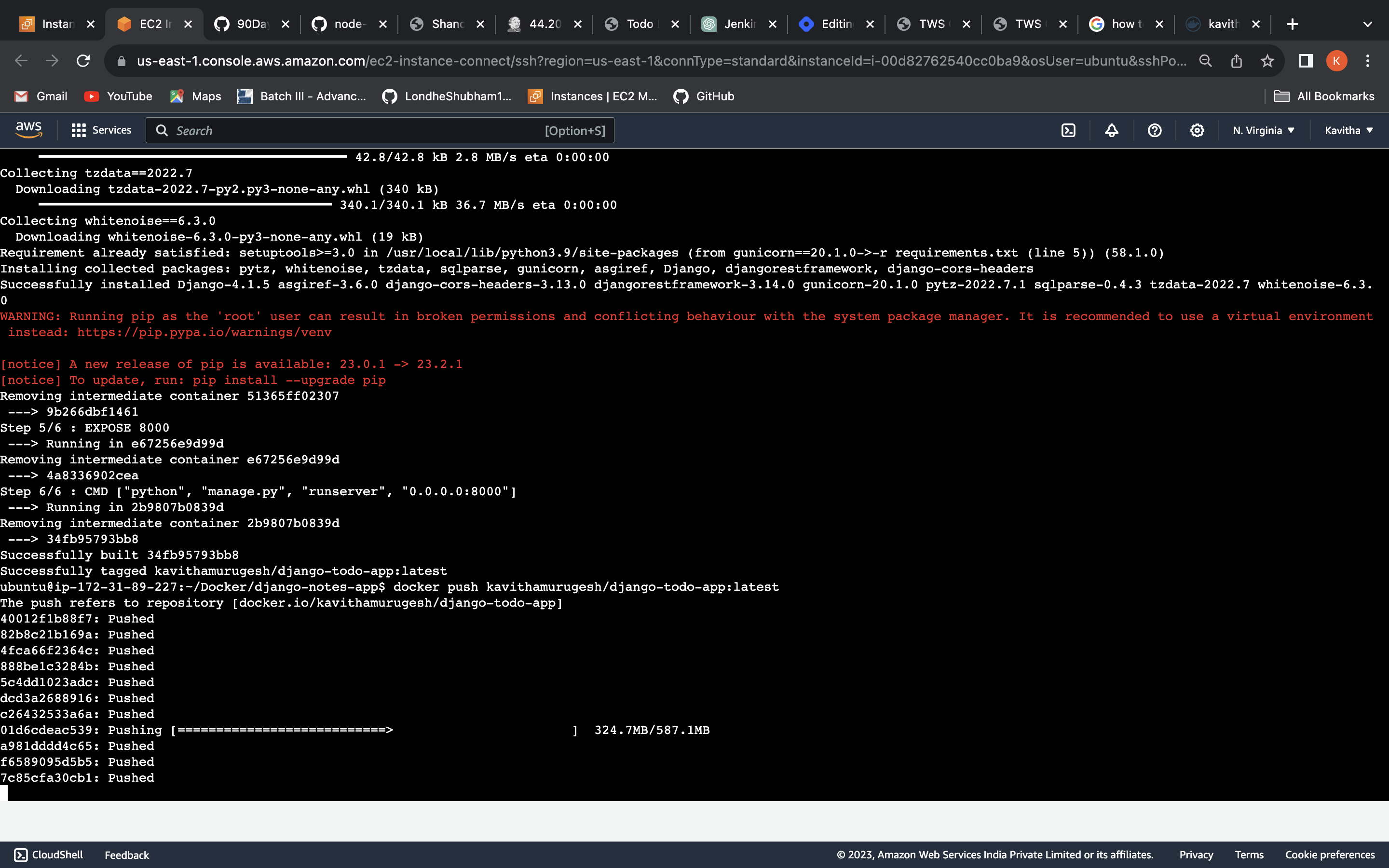Toggle the browser side panel

[1306, 61]
